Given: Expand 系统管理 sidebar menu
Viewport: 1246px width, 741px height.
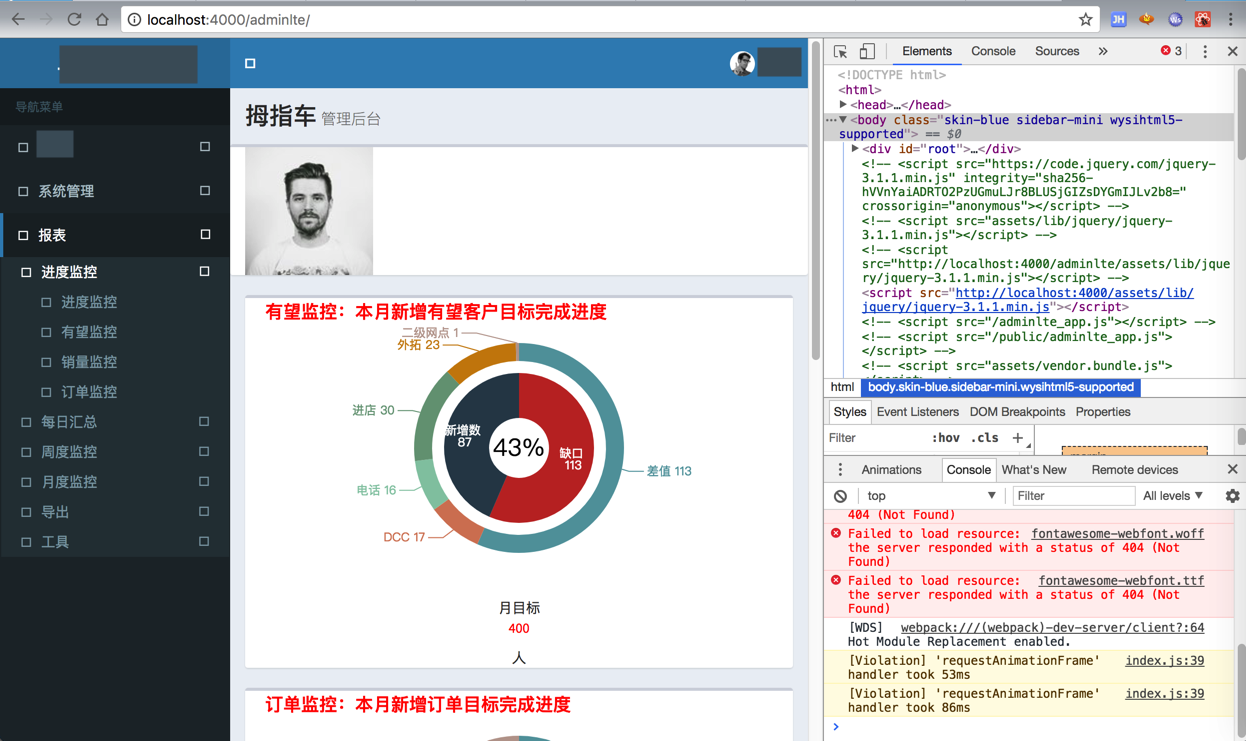Looking at the screenshot, I should click(205, 191).
